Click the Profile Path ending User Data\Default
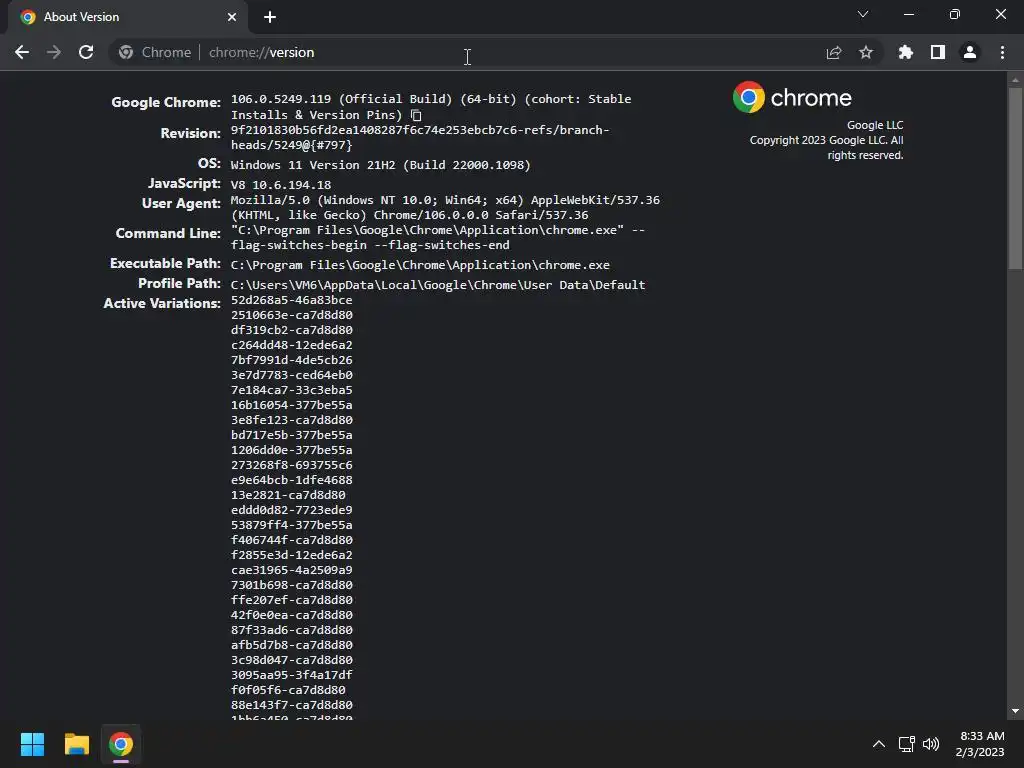 [438, 285]
